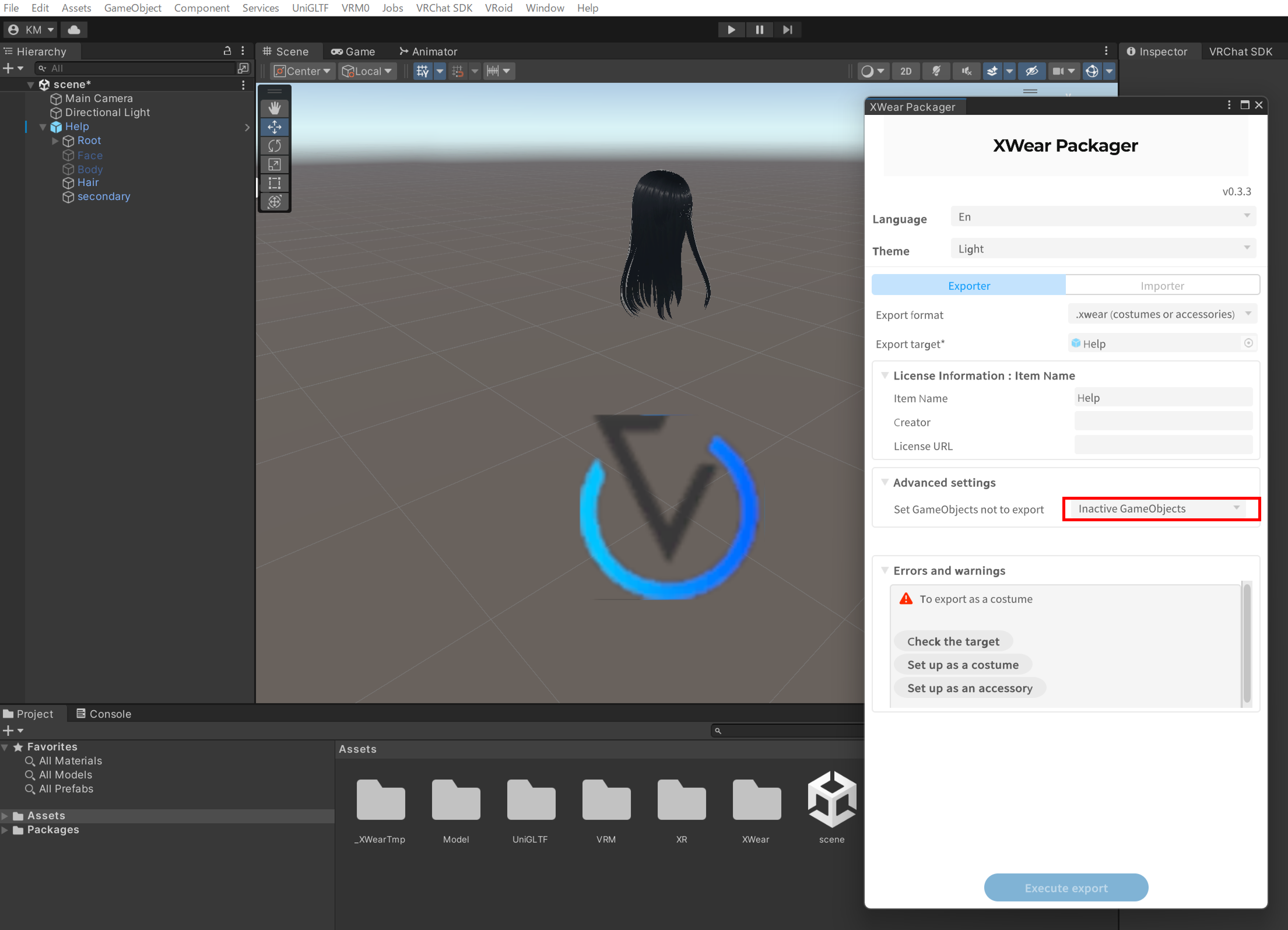
Task: Select the Scale tool
Action: 274,164
